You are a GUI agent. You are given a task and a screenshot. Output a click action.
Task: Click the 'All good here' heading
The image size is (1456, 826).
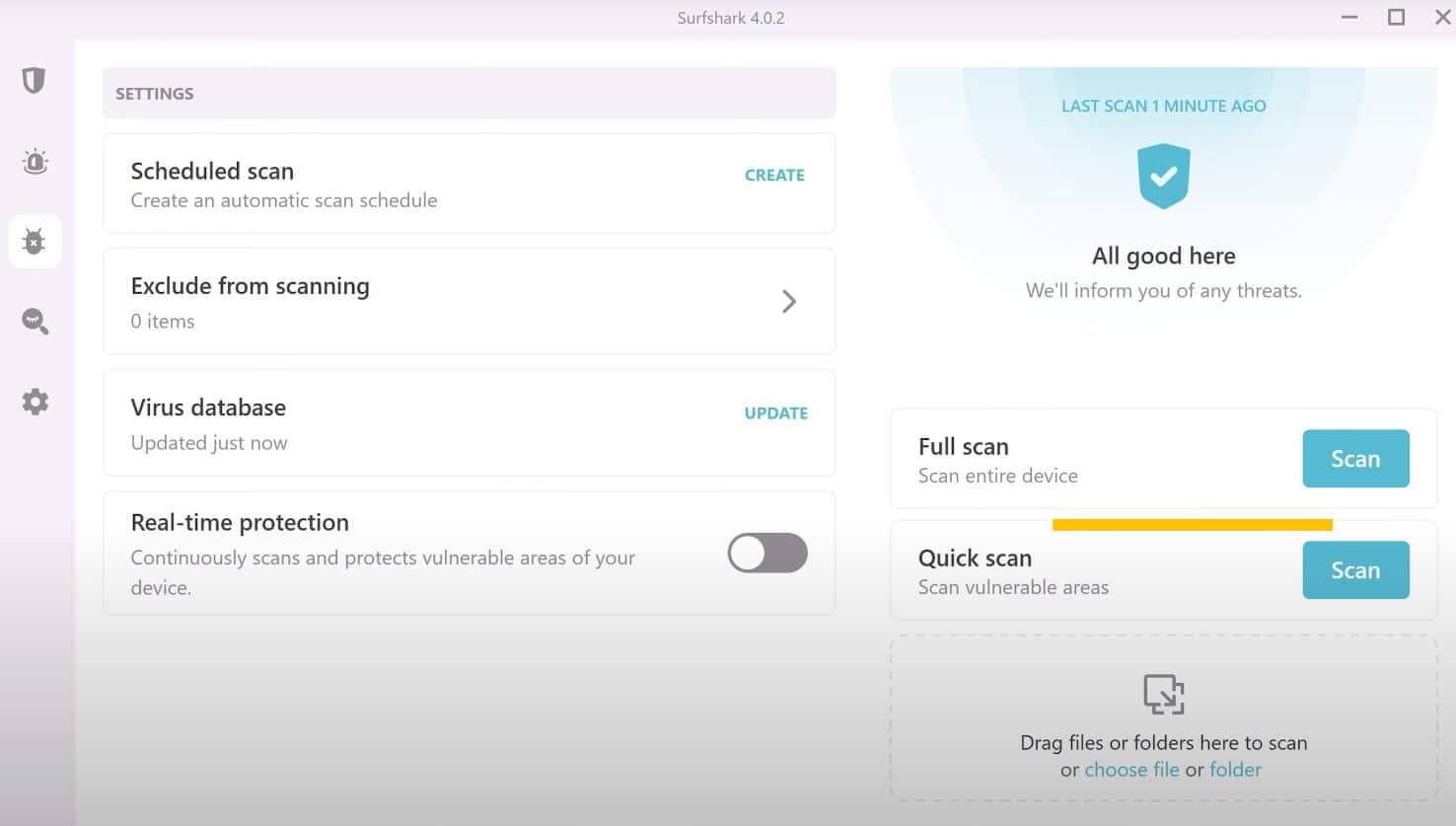[1164, 256]
